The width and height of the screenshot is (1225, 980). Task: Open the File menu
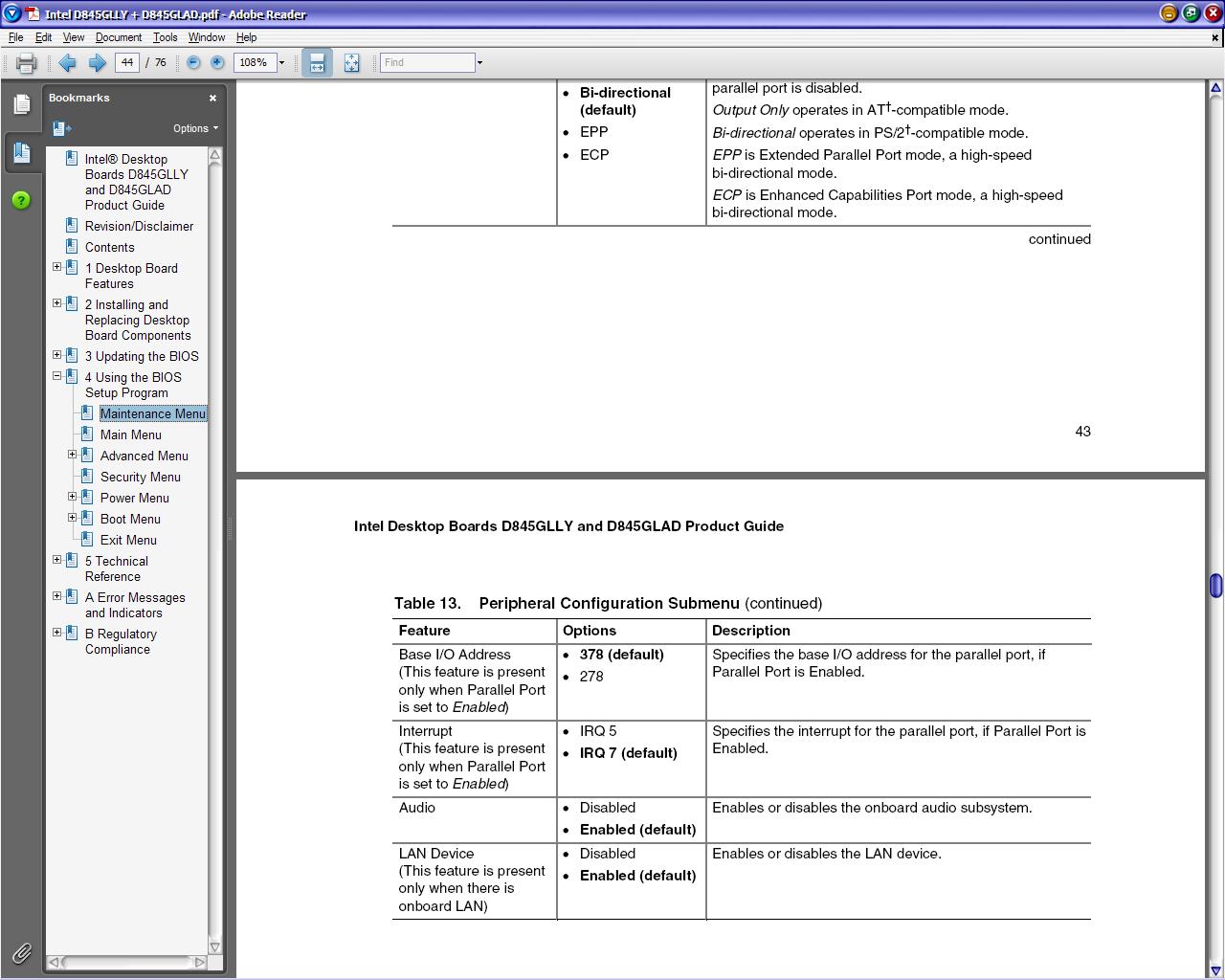16,37
